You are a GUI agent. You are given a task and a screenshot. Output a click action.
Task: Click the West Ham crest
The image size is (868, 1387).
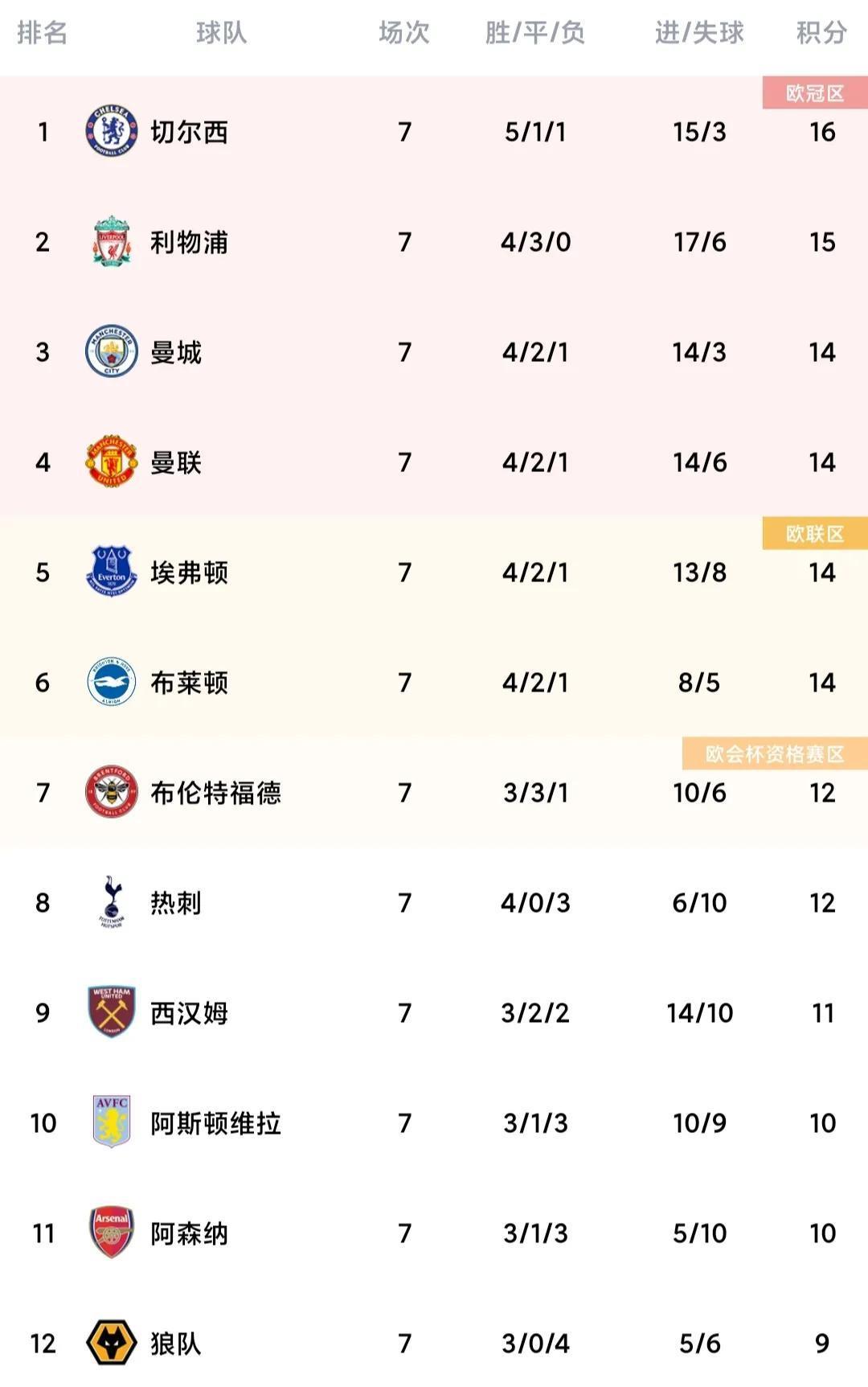tap(112, 1012)
